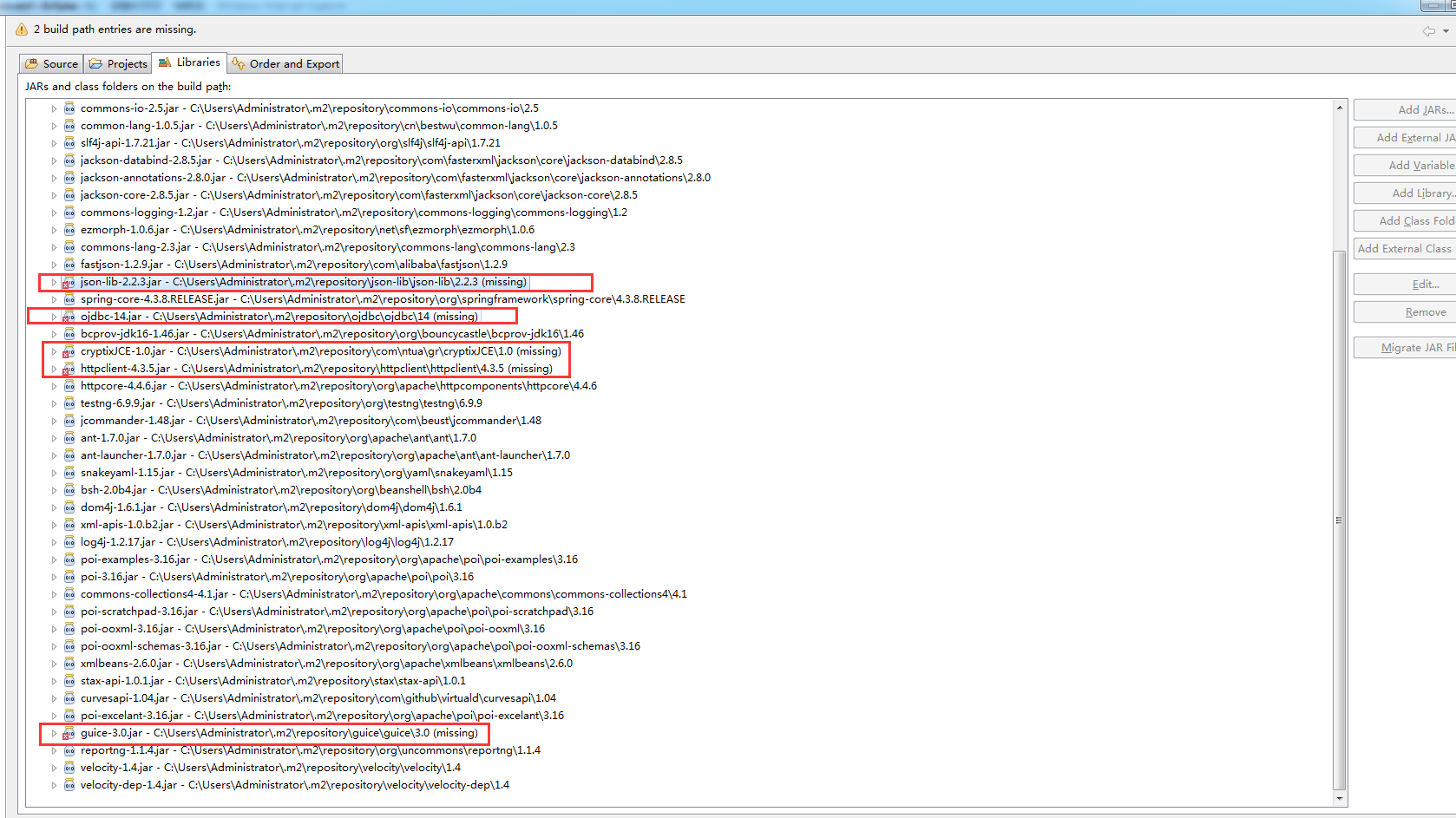
Task: Click the vertical scrollbar thumb of jar list
Action: [x=1340, y=520]
